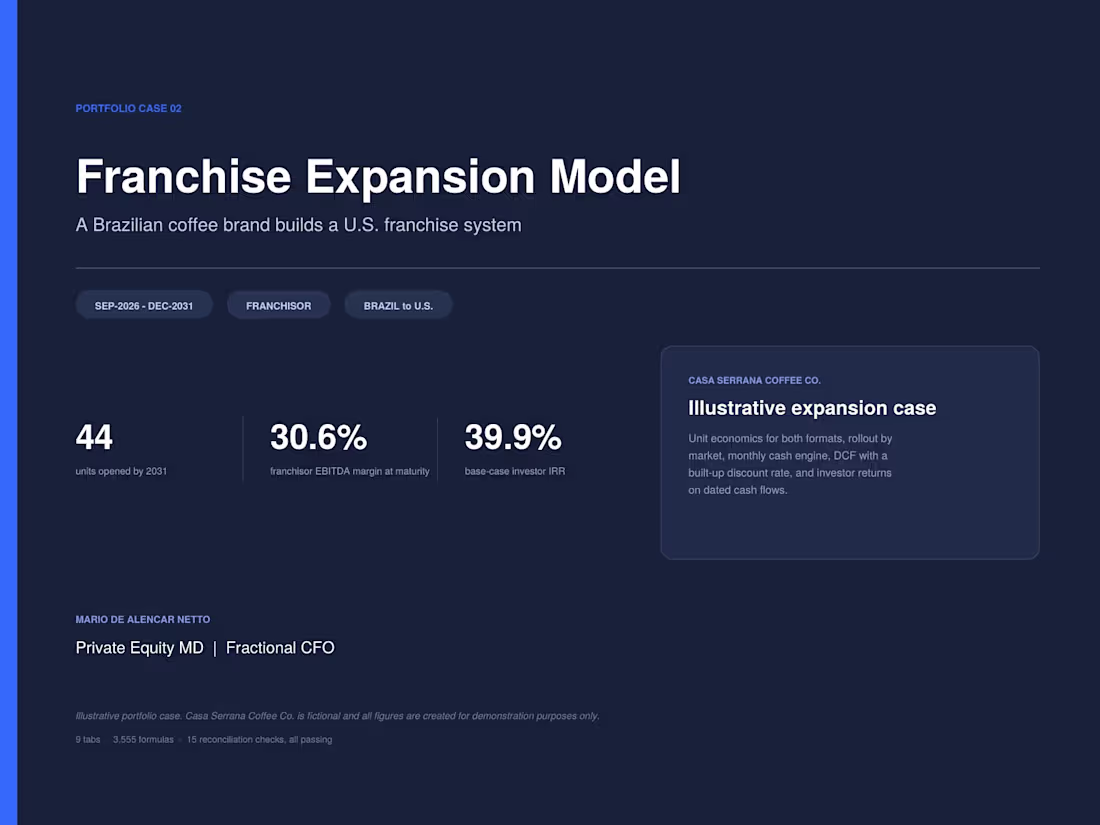Click the CASA SERRANA COFFEE CO. label
The image size is (1100, 825).
coord(754,380)
